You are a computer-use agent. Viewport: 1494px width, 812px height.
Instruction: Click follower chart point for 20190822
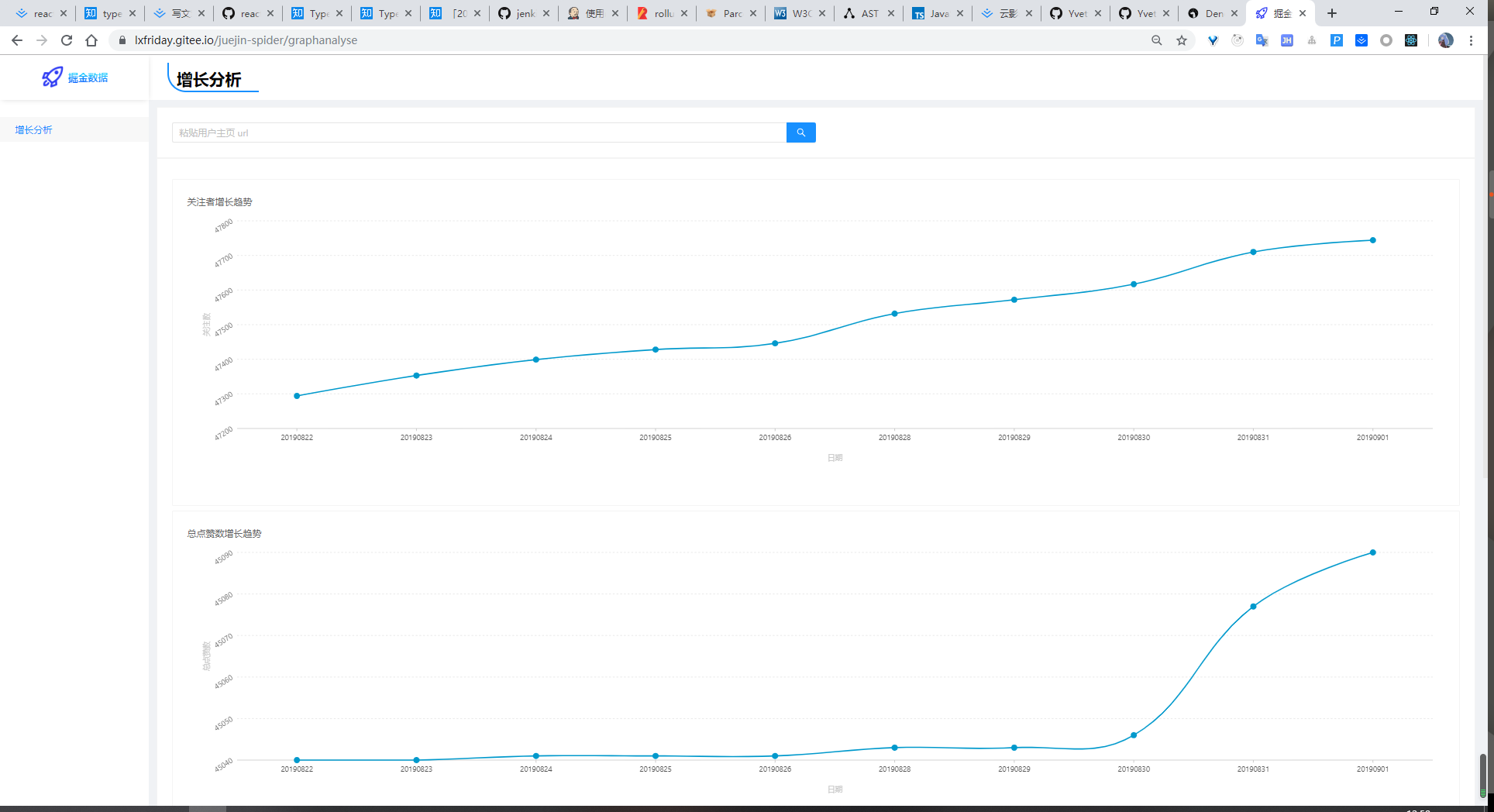coord(297,396)
